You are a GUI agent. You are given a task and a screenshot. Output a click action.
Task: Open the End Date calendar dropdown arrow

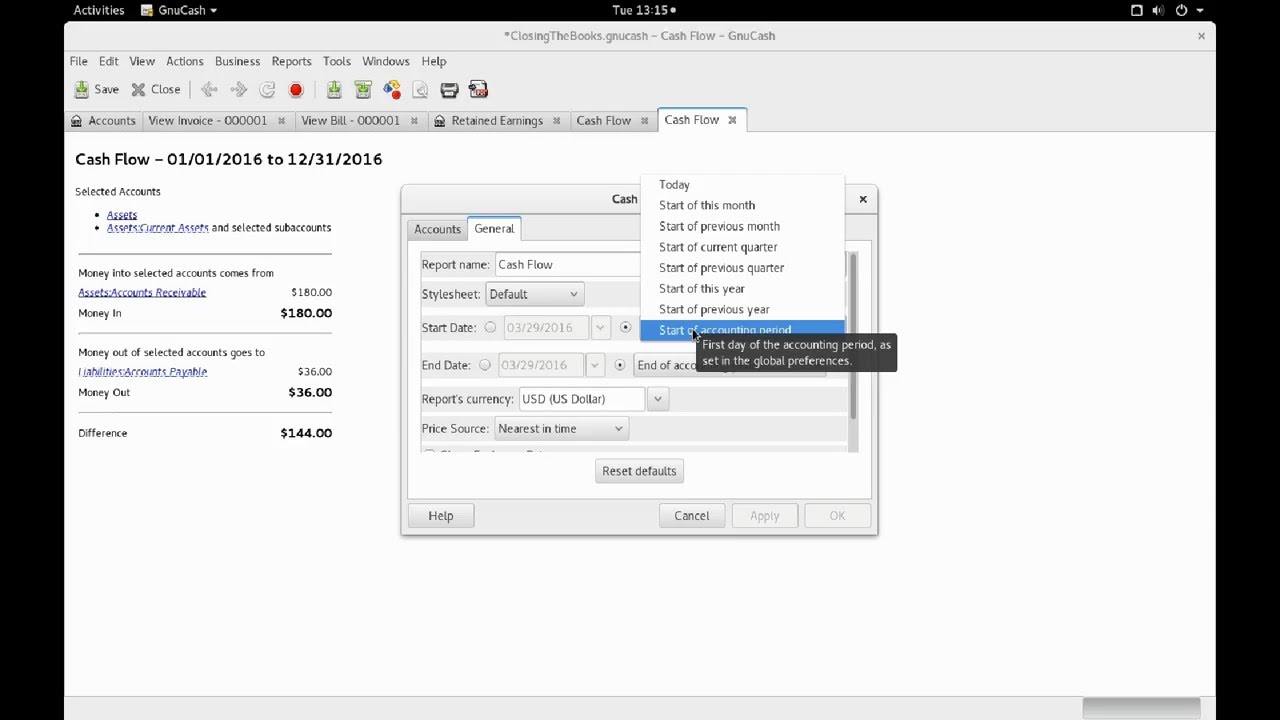click(595, 365)
